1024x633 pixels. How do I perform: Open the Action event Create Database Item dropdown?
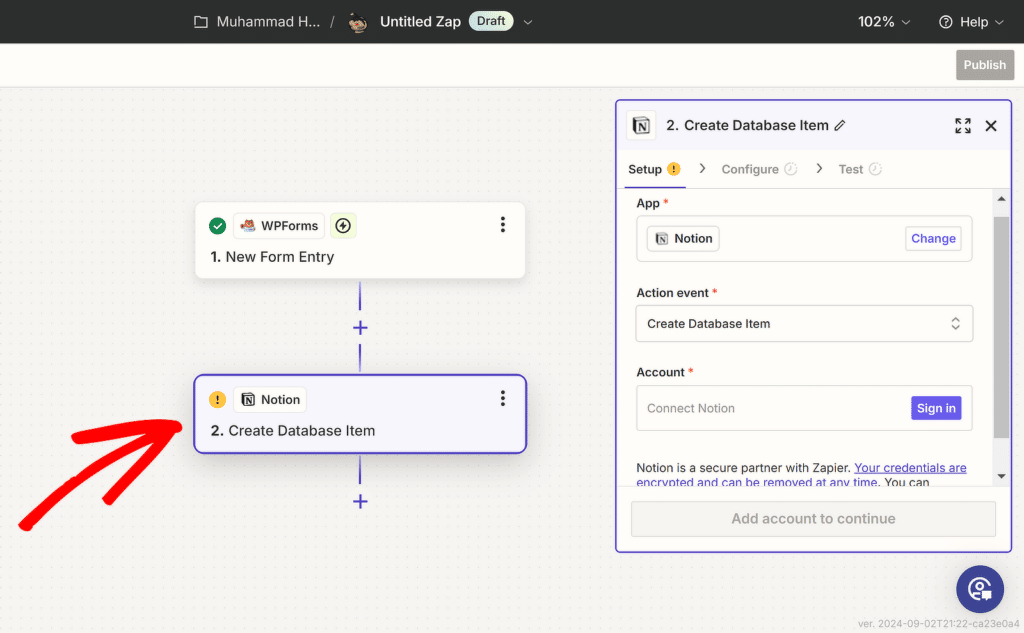804,324
